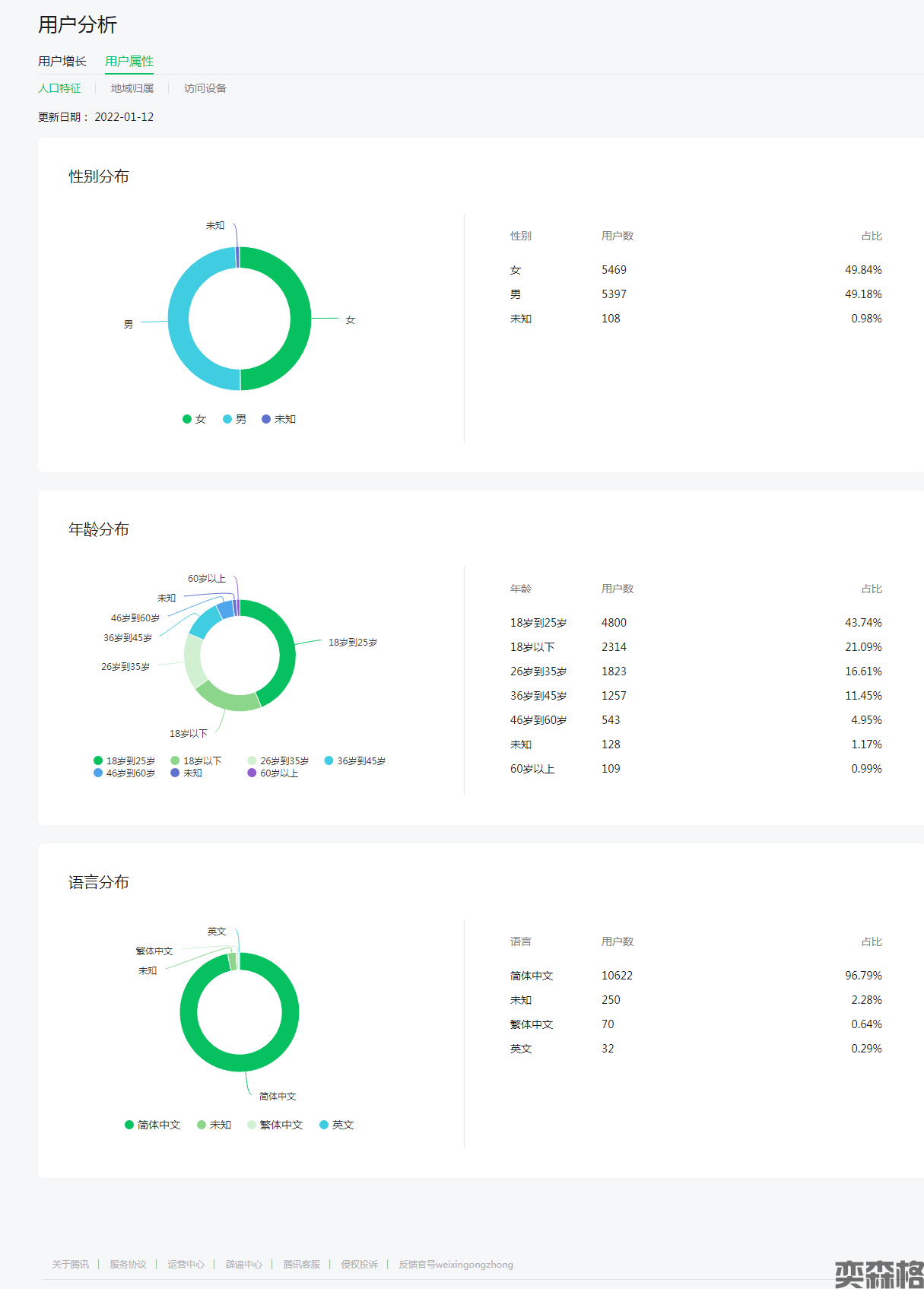Select the 人口特征 sub-tab
Image resolution: width=924 pixels, height=1289 pixels.
coord(59,88)
